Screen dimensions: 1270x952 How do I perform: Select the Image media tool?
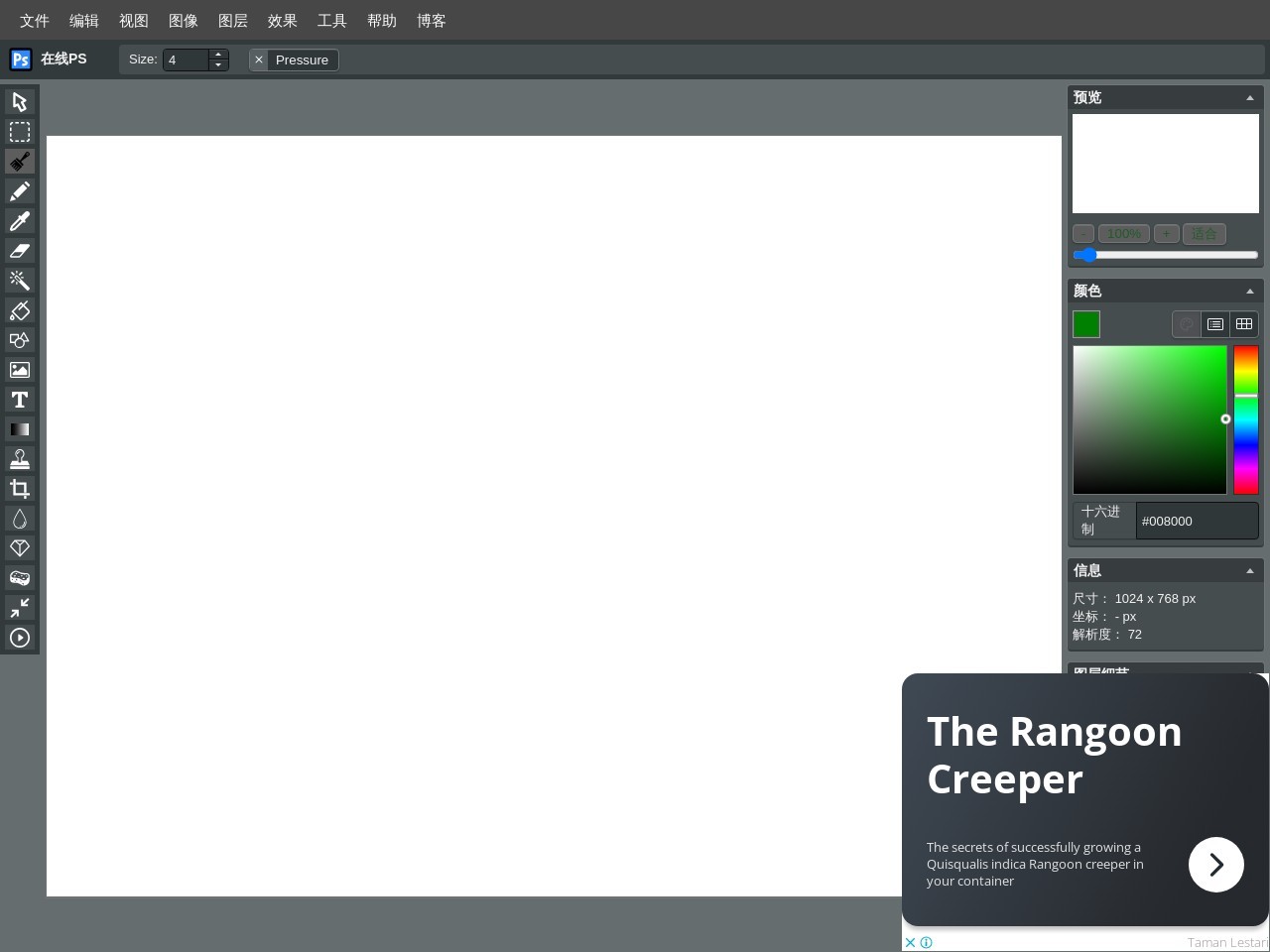click(20, 370)
